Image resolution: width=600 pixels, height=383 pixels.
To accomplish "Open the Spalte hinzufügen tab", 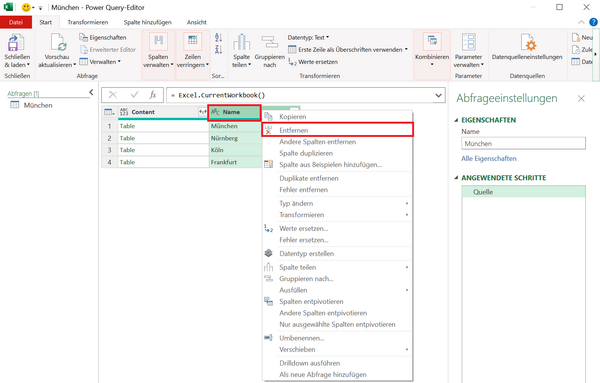I will (147, 22).
